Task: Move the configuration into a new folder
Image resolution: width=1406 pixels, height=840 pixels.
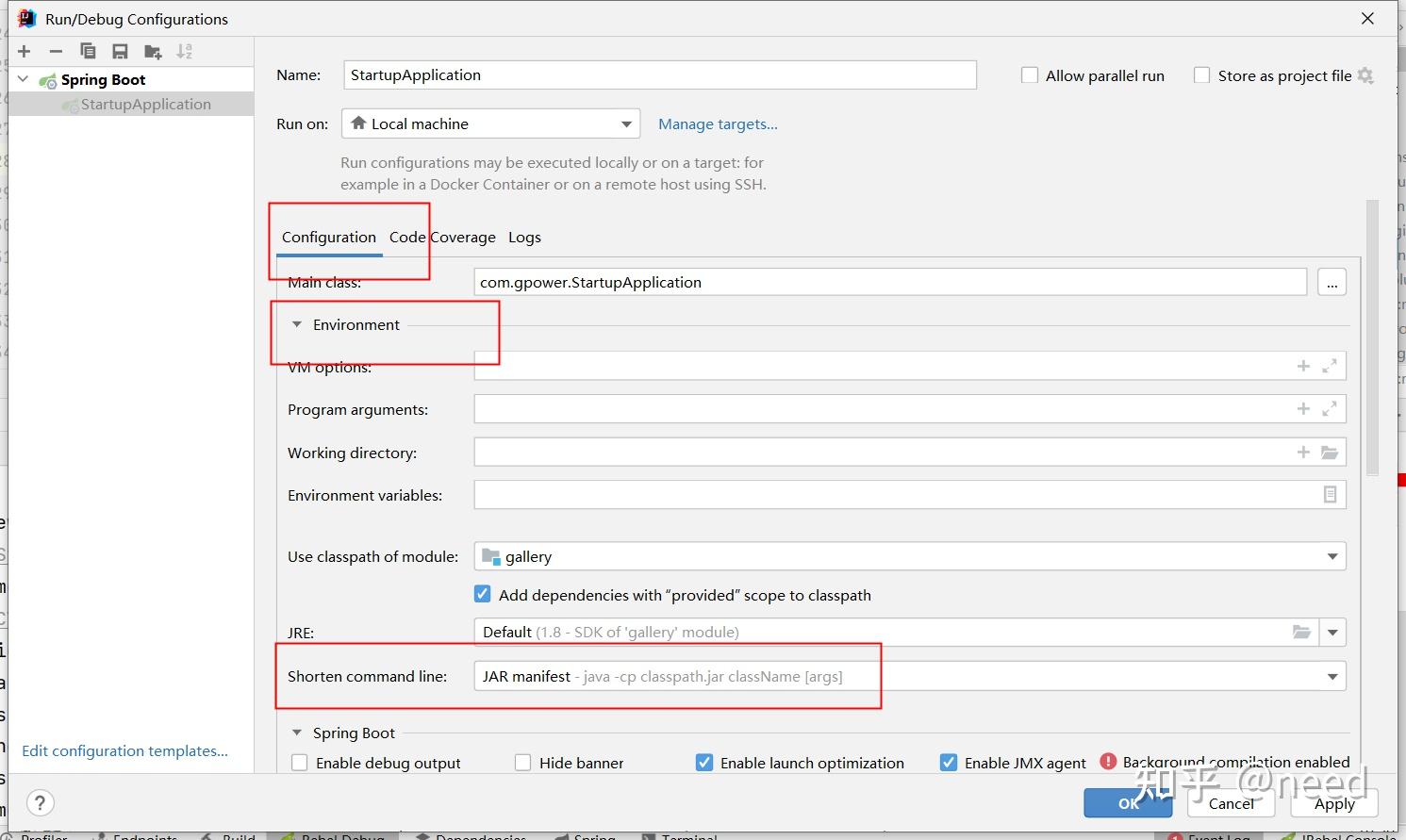Action: (x=153, y=51)
